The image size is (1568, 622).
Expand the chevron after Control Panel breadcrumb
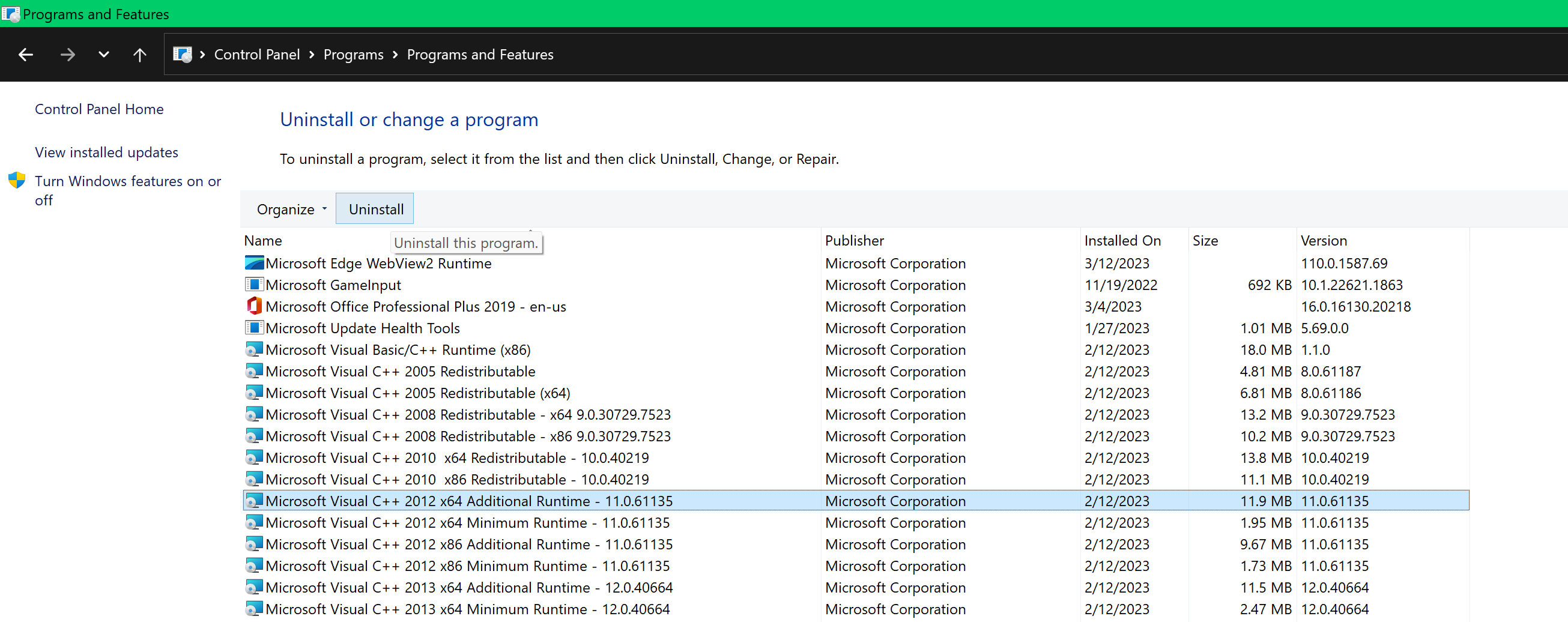pos(312,55)
